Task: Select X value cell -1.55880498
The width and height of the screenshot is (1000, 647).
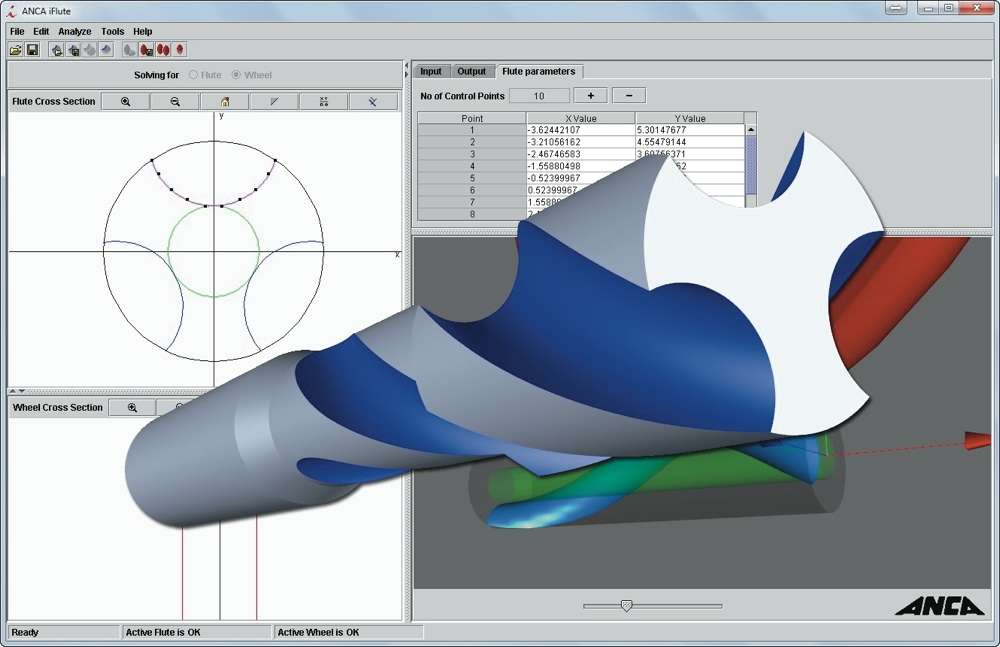Action: (581, 166)
